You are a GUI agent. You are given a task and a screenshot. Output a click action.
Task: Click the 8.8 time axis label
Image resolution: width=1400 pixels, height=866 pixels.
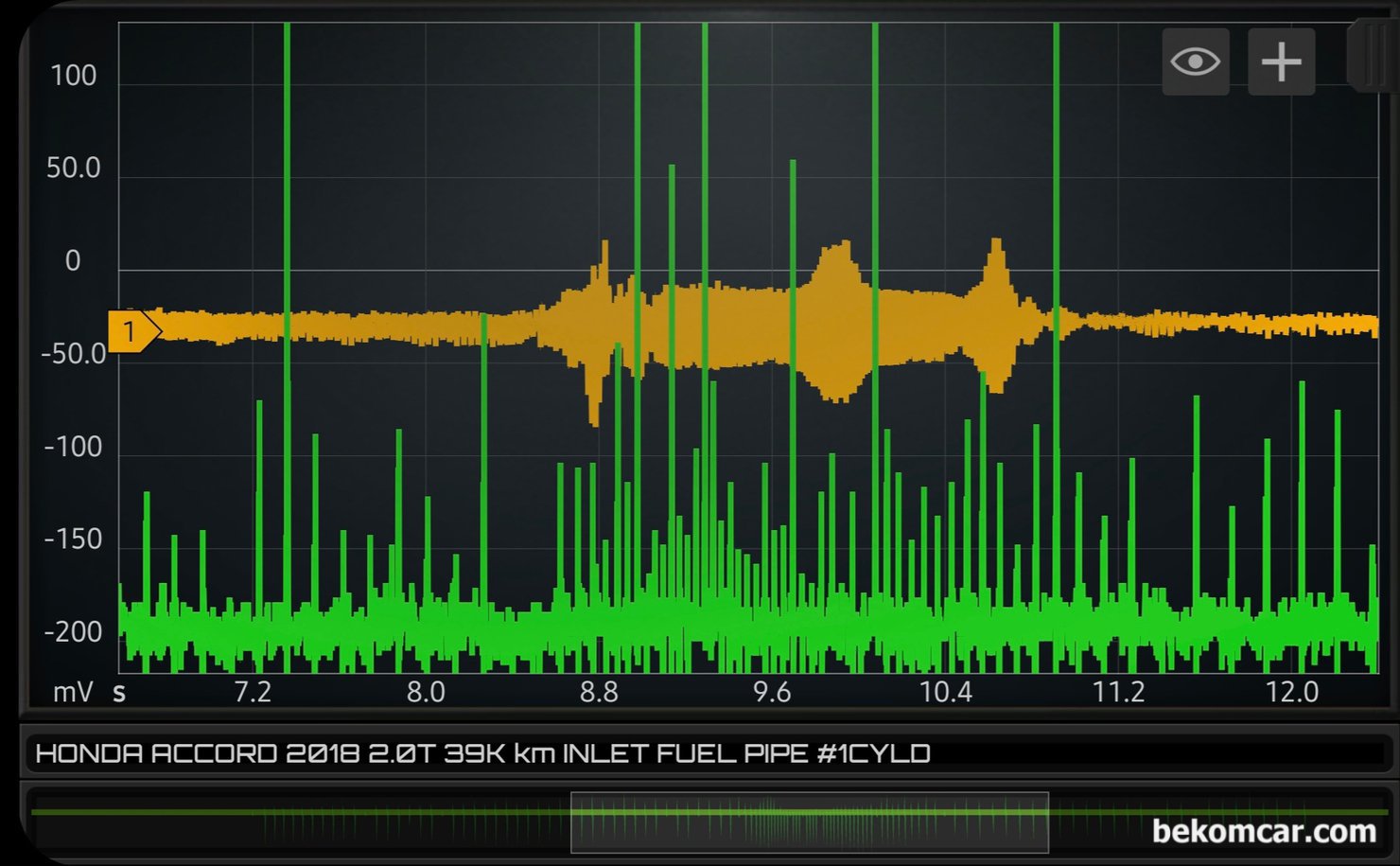coord(599,693)
